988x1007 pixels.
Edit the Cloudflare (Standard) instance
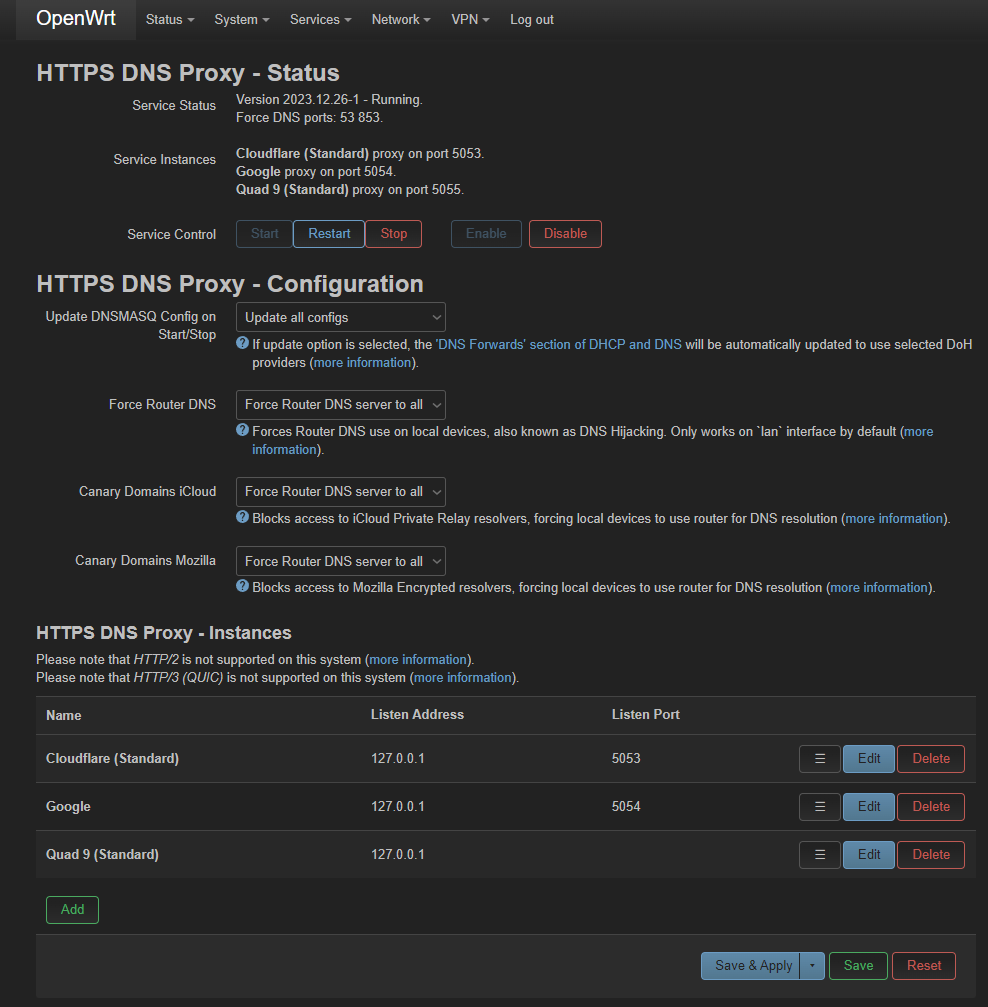869,758
